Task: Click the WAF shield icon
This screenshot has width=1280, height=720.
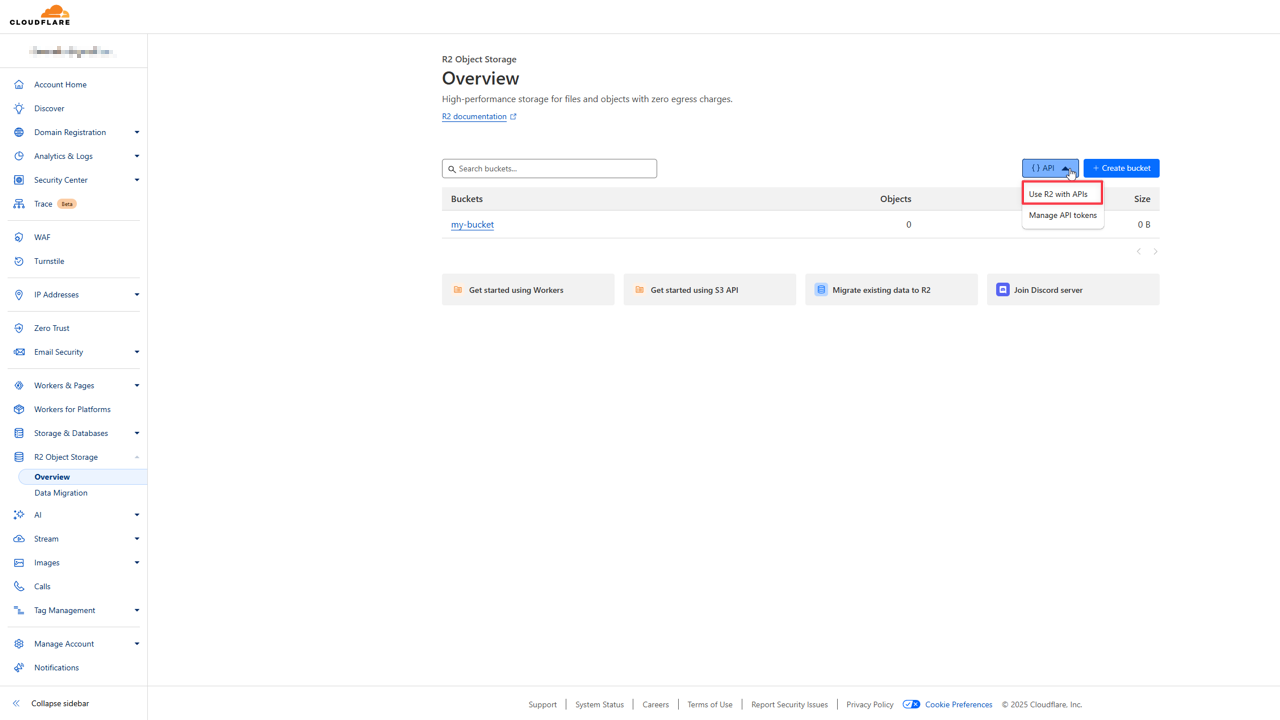Action: [x=19, y=237]
